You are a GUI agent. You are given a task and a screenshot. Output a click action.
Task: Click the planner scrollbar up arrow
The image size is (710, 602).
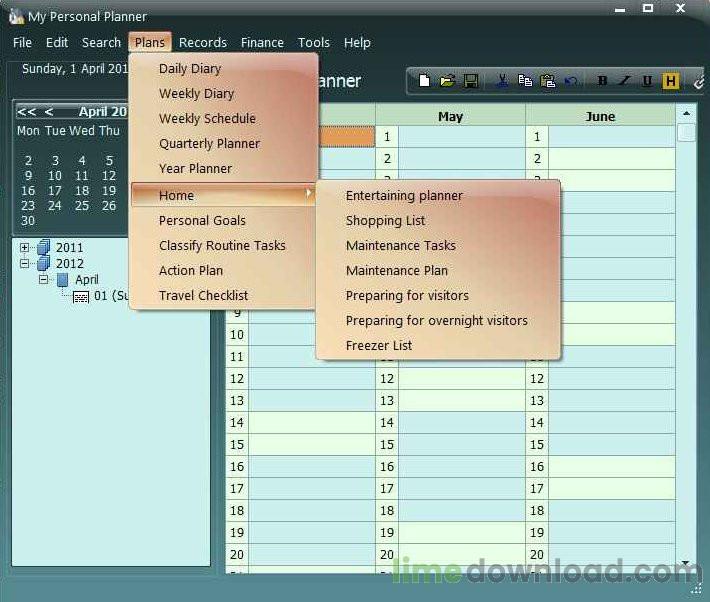pos(686,113)
